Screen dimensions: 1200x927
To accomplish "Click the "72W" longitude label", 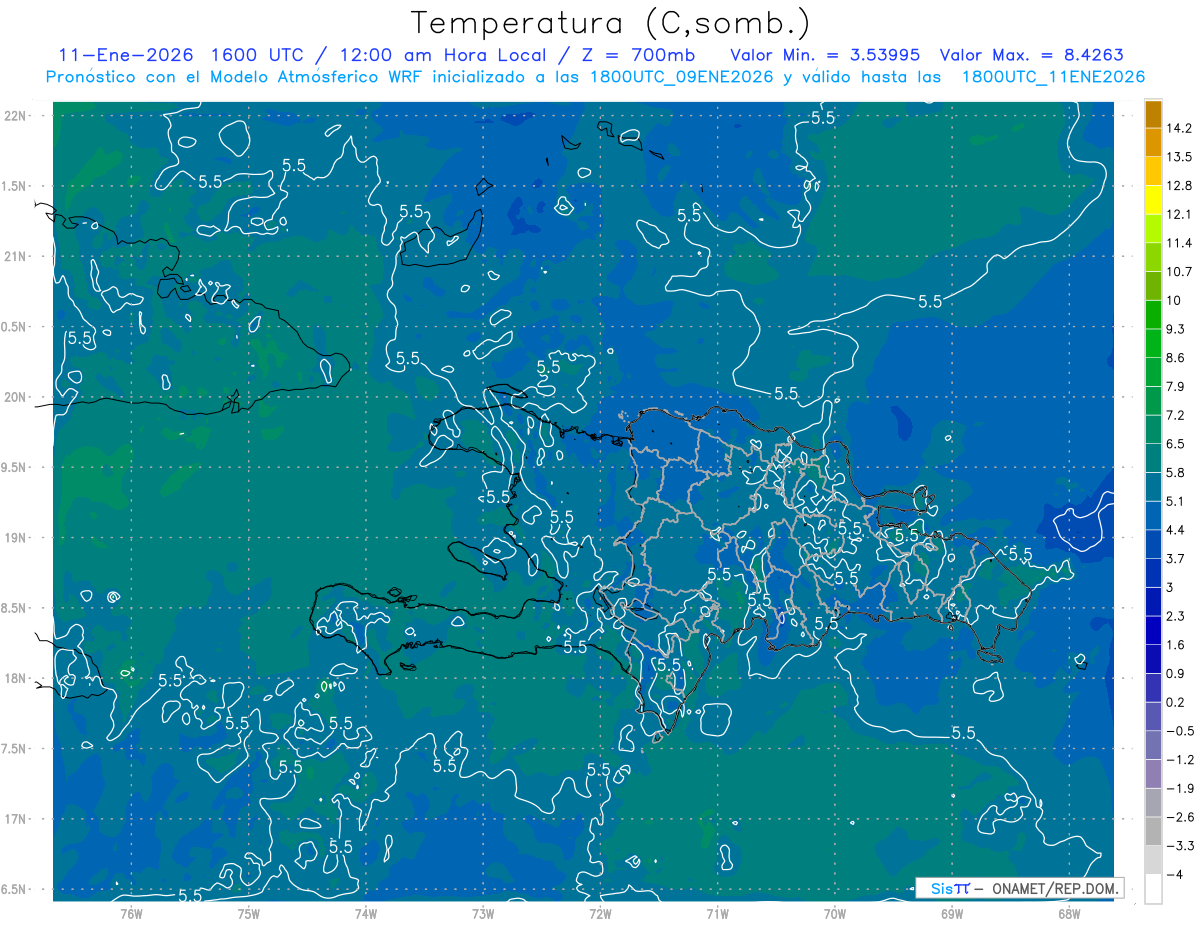I will point(600,913).
